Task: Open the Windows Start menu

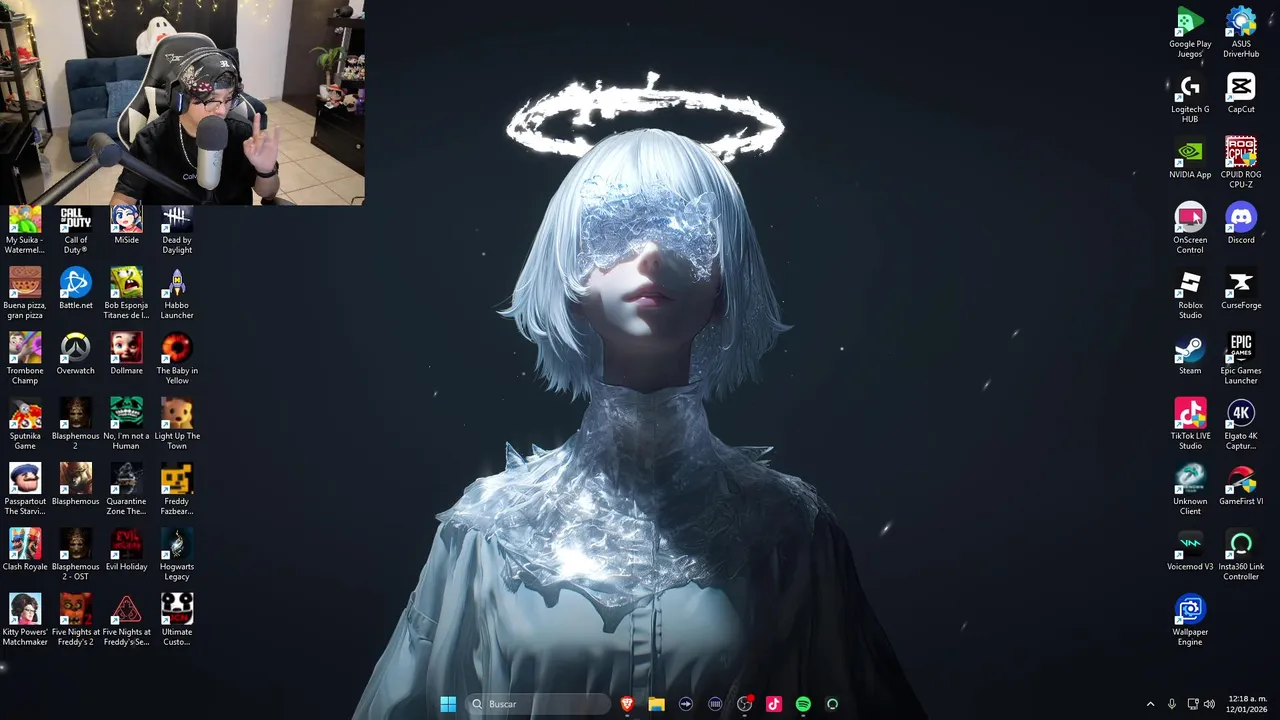Action: [x=448, y=704]
